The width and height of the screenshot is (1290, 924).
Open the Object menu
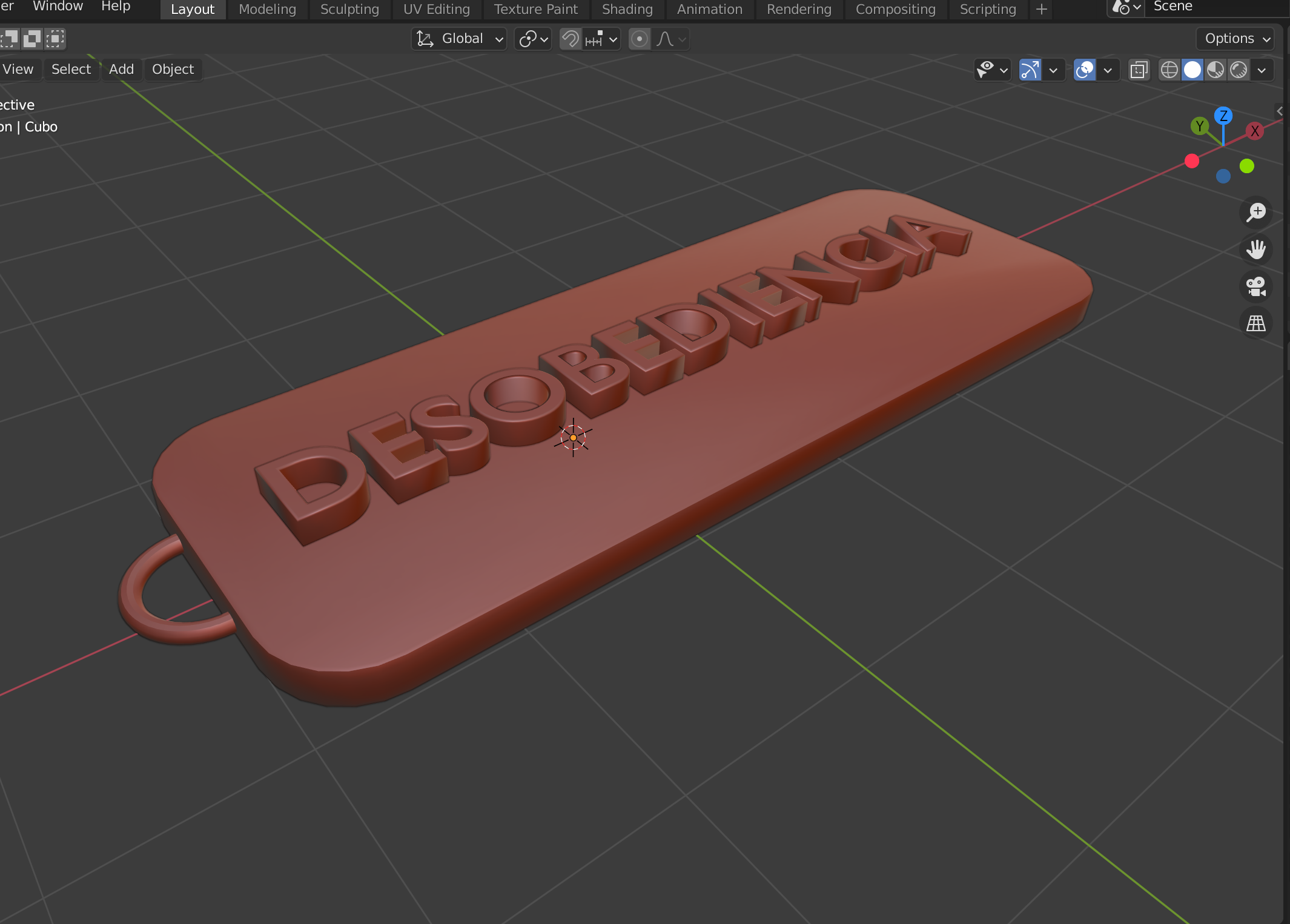click(x=173, y=69)
